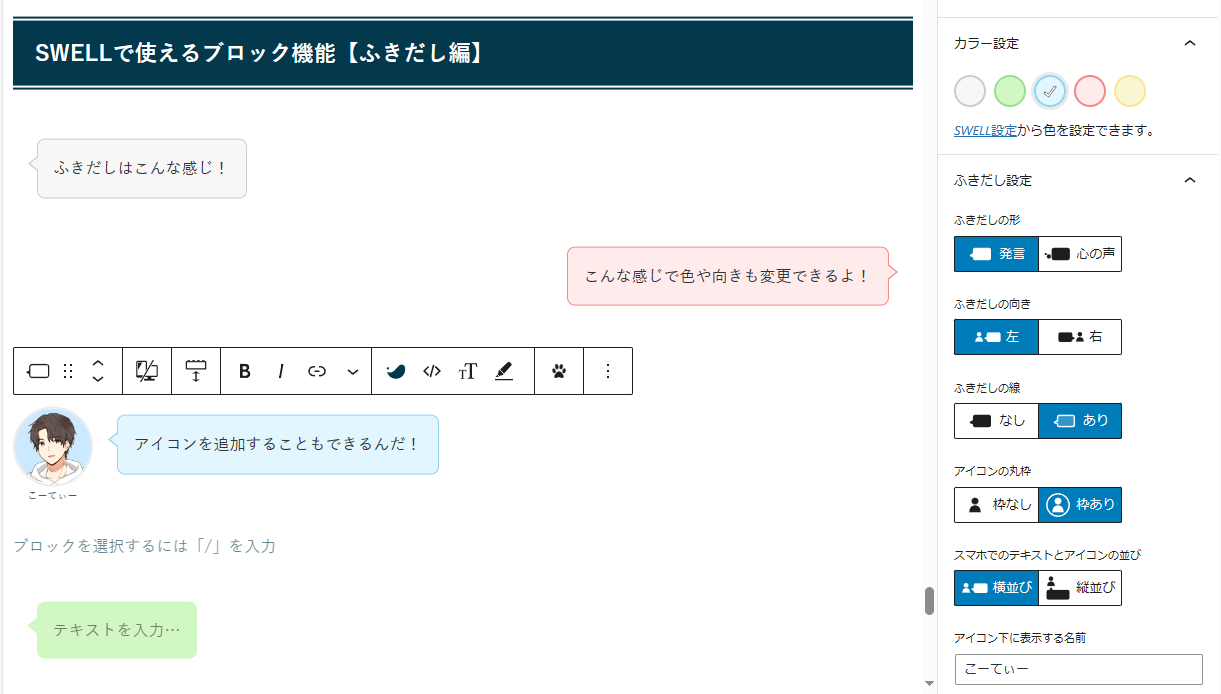Collapse the カラー設定 panel
Viewport: 1221px width, 694px height.
point(1189,43)
